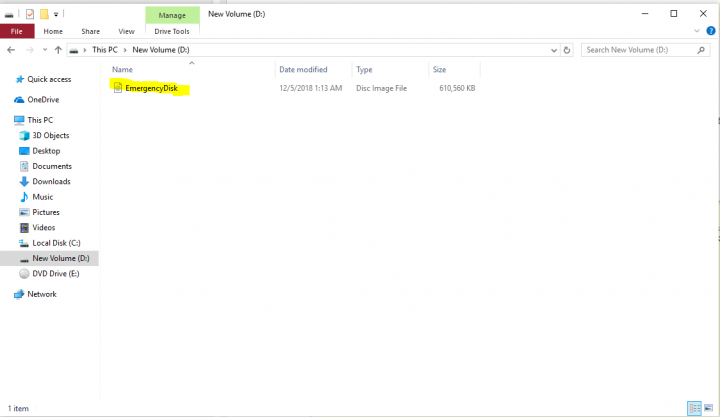Open the 3D Objects folder
Viewport: 720px width, 417px height.
click(x=51, y=135)
